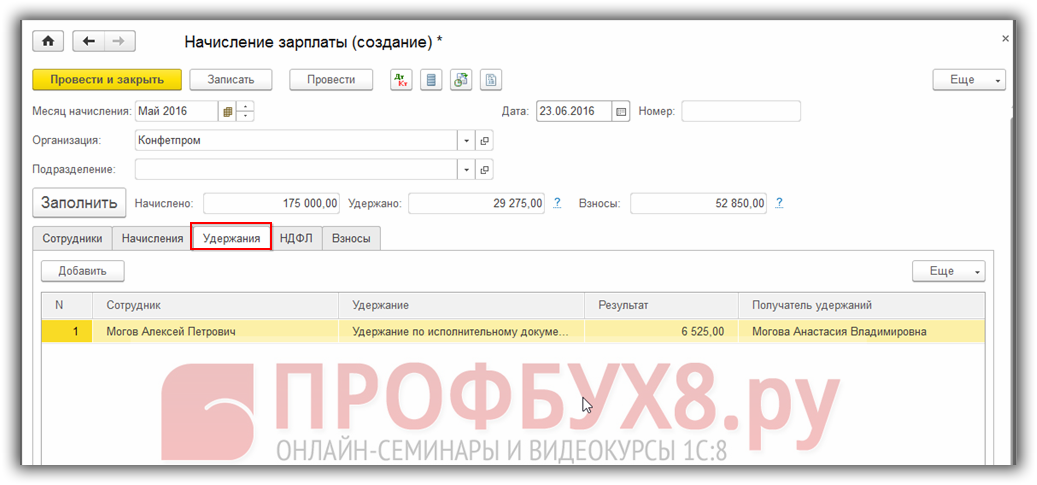
Task: Expand the Организация dropdown list
Action: pos(466,141)
